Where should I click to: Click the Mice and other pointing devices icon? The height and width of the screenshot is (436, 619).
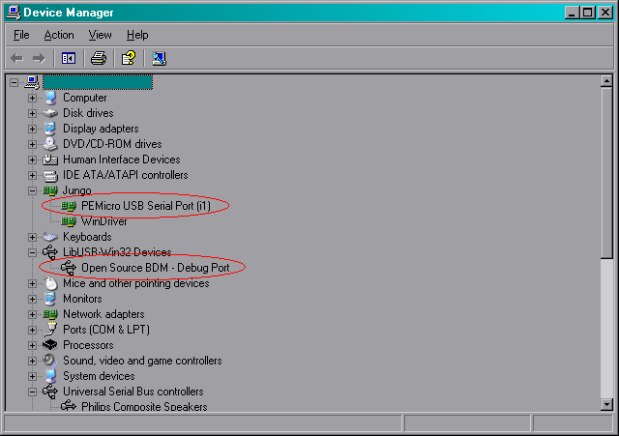(51, 284)
